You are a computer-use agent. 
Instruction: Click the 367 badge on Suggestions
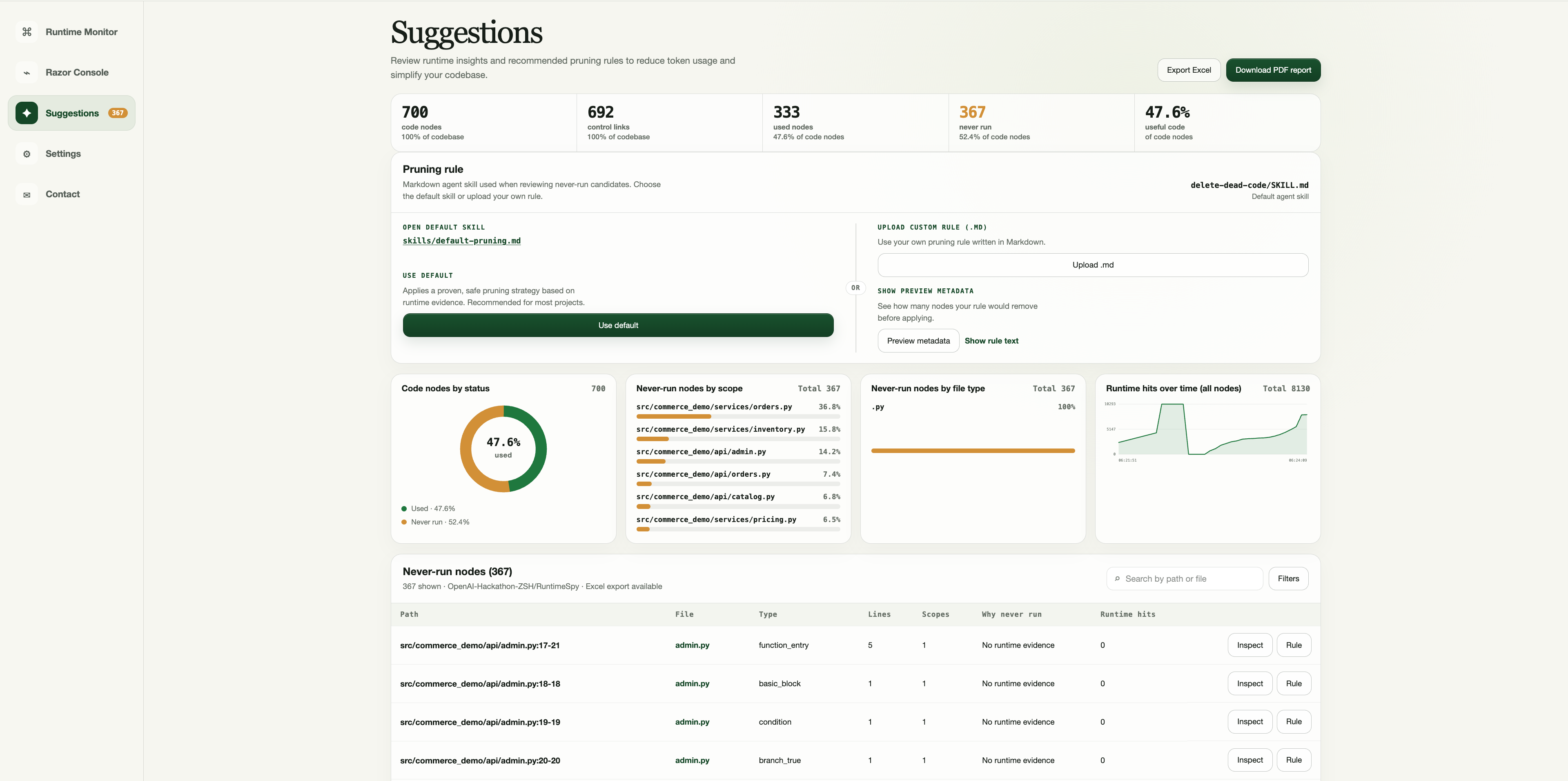coord(118,113)
